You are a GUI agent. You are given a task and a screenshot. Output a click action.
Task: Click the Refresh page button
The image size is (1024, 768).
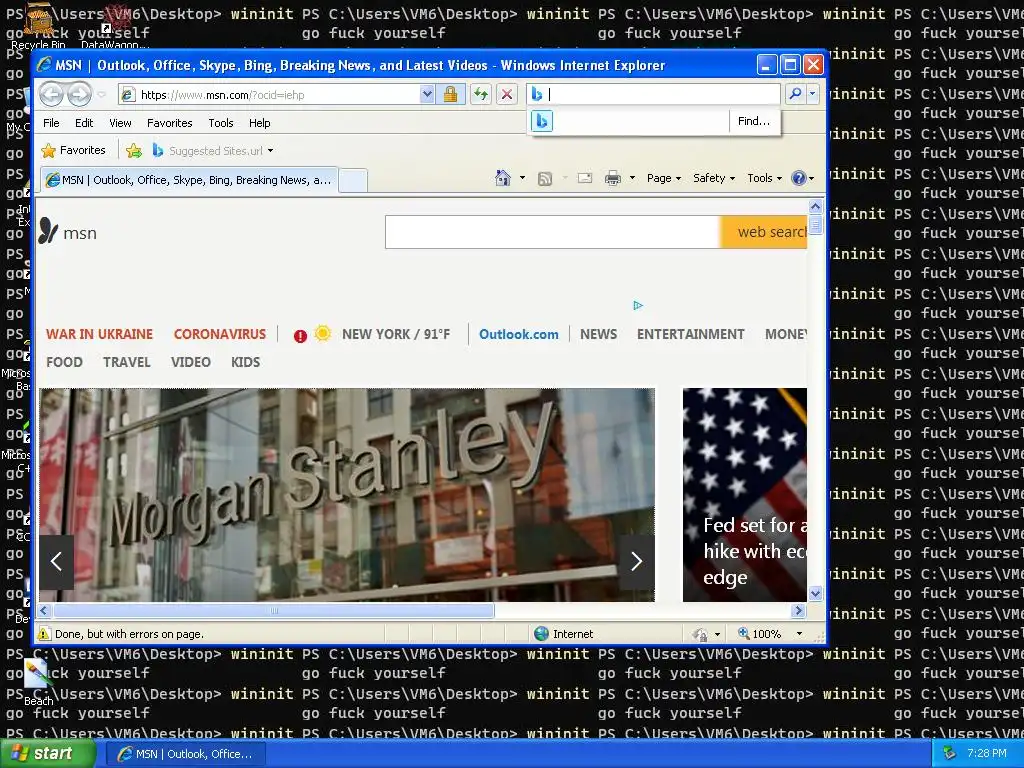pyautogui.click(x=481, y=95)
